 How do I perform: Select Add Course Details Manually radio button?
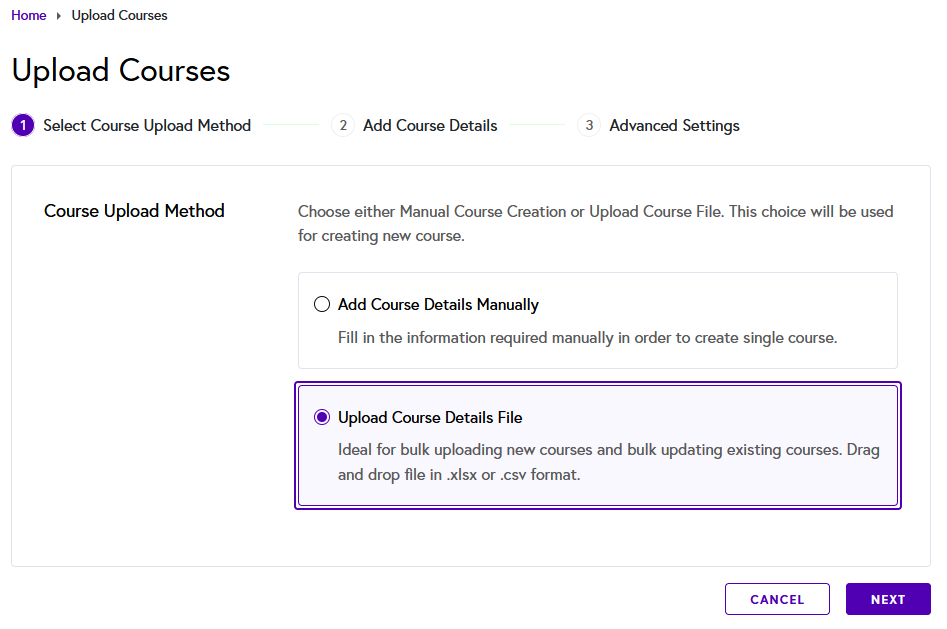[322, 304]
